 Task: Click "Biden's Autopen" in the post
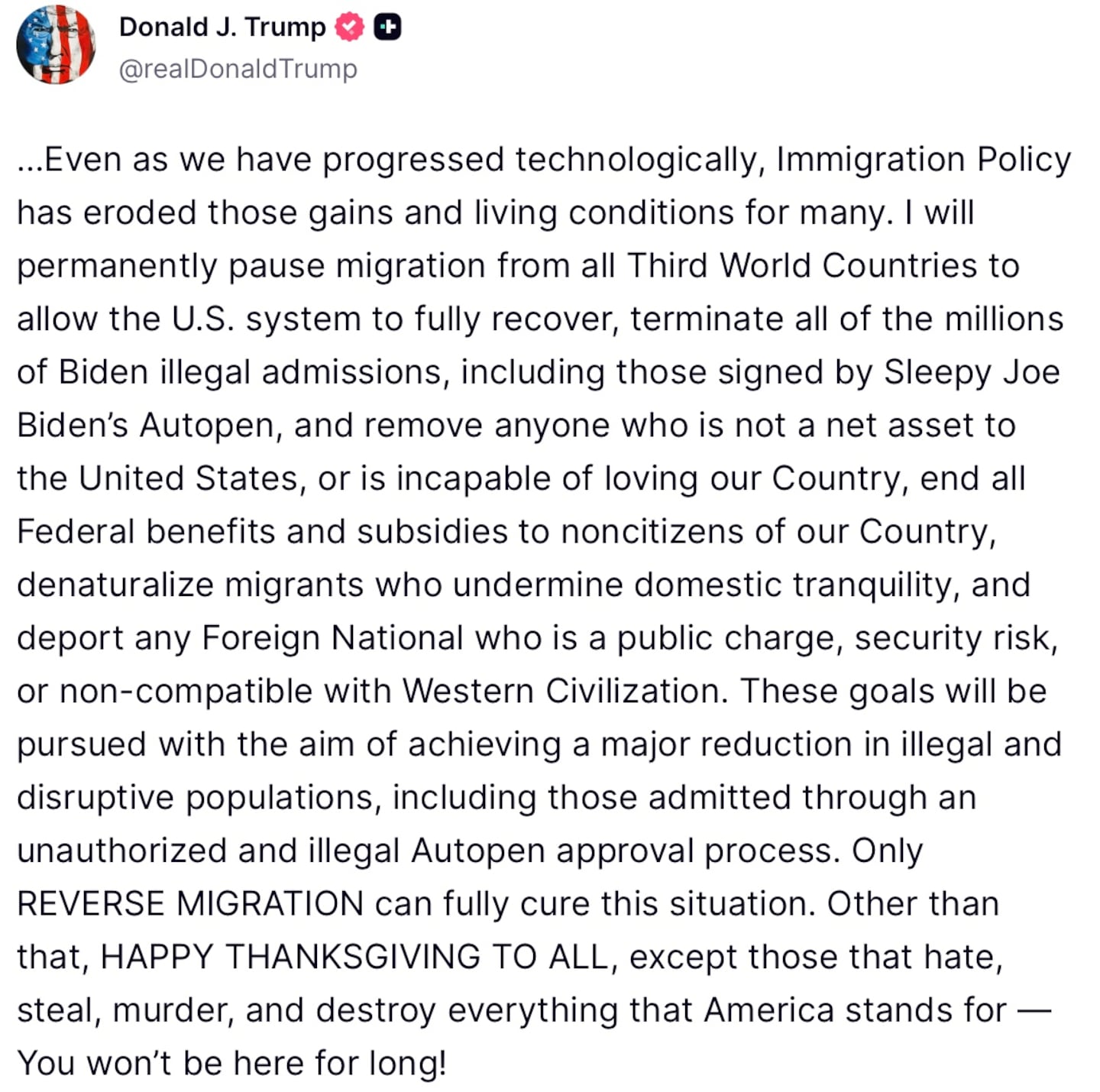[145, 426]
